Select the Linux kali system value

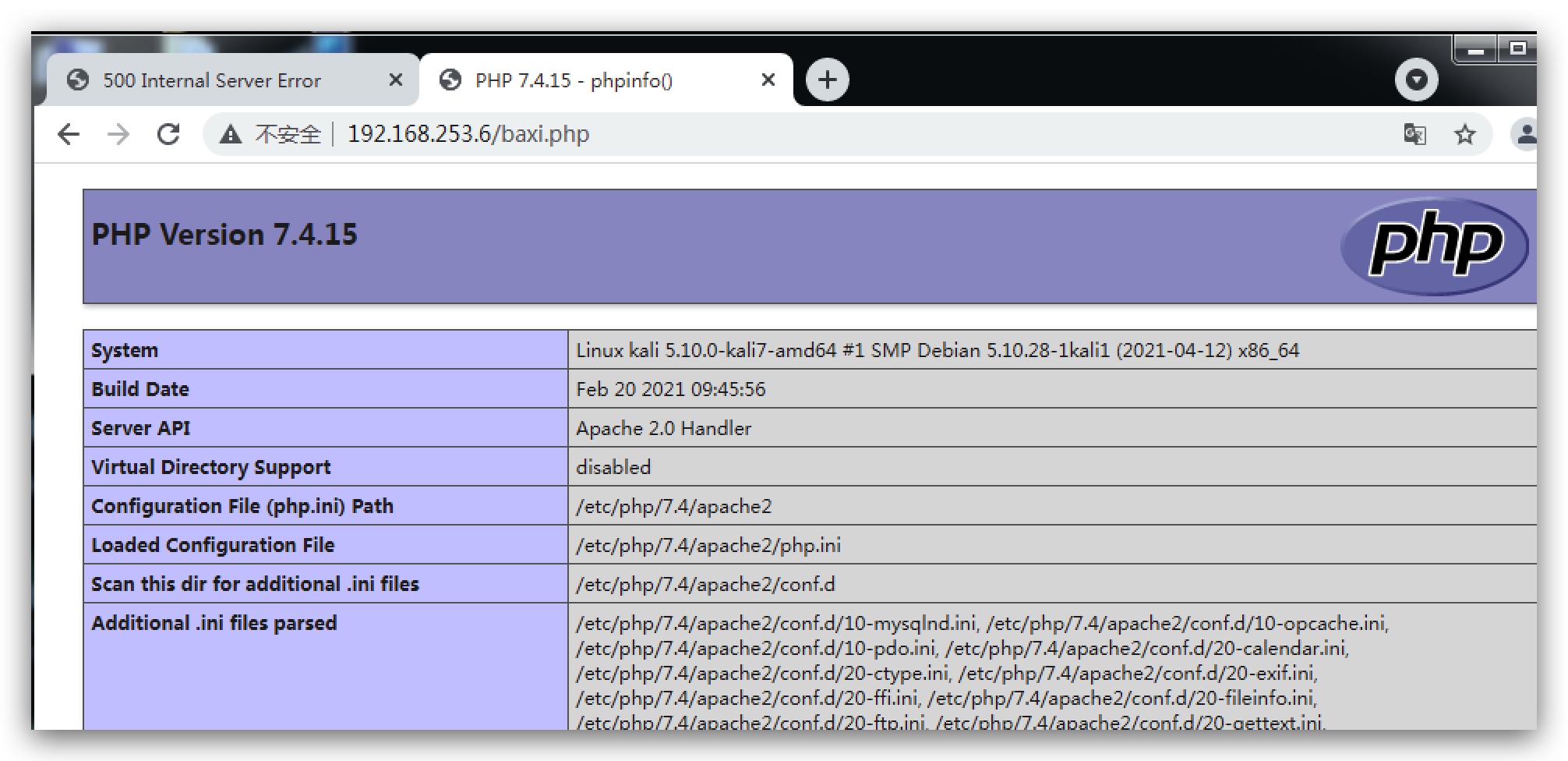(938, 350)
